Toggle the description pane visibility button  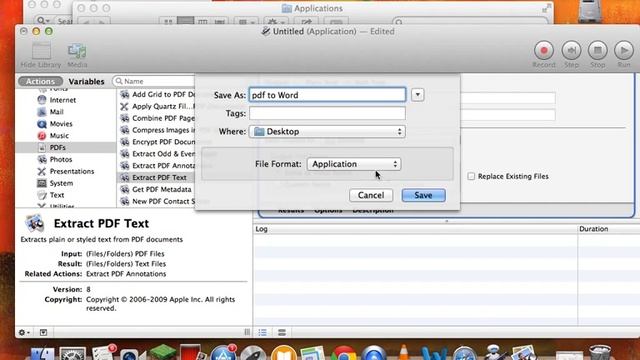43,332
